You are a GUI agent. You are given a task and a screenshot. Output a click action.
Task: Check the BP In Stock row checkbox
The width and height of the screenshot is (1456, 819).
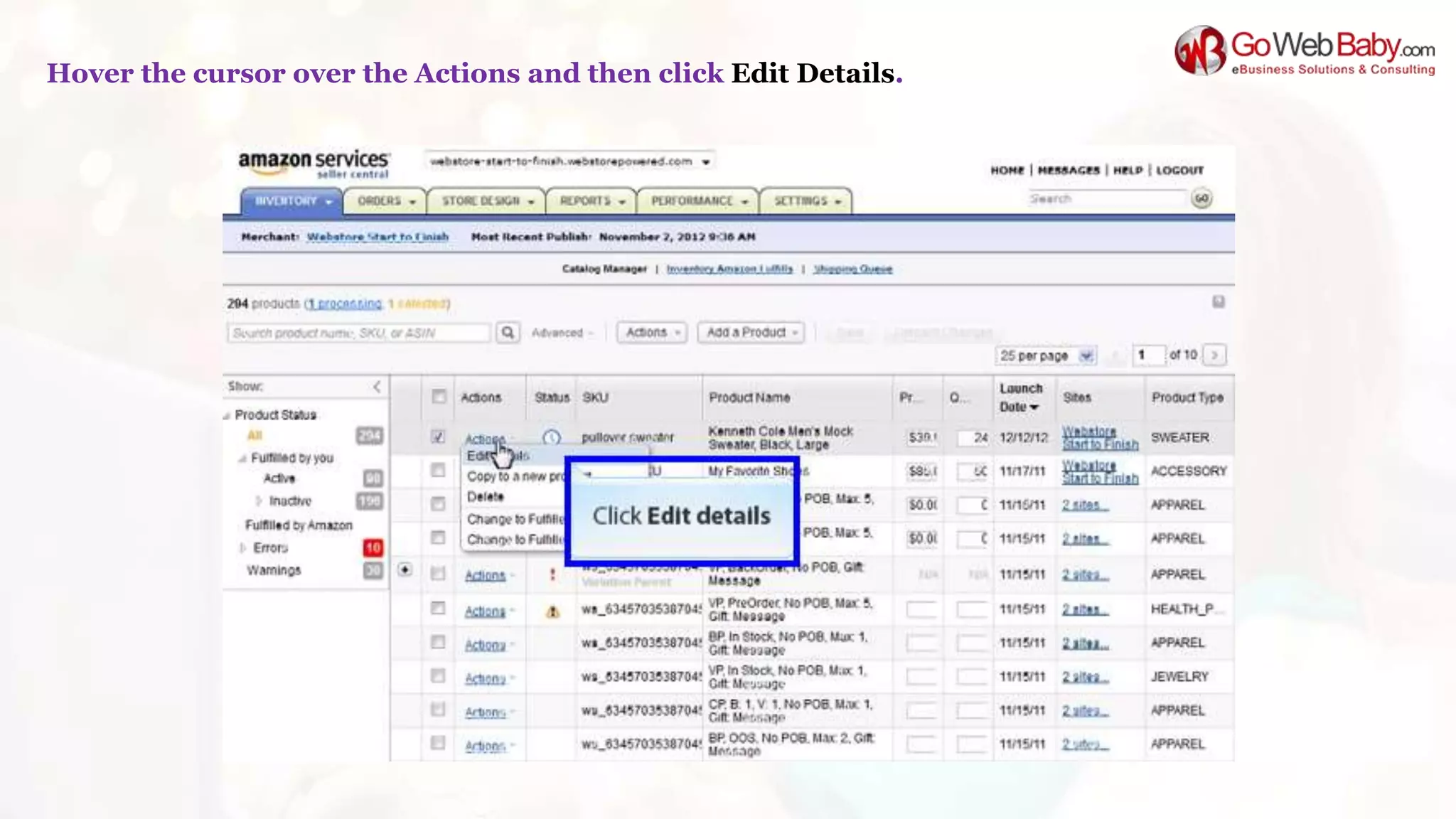(438, 642)
